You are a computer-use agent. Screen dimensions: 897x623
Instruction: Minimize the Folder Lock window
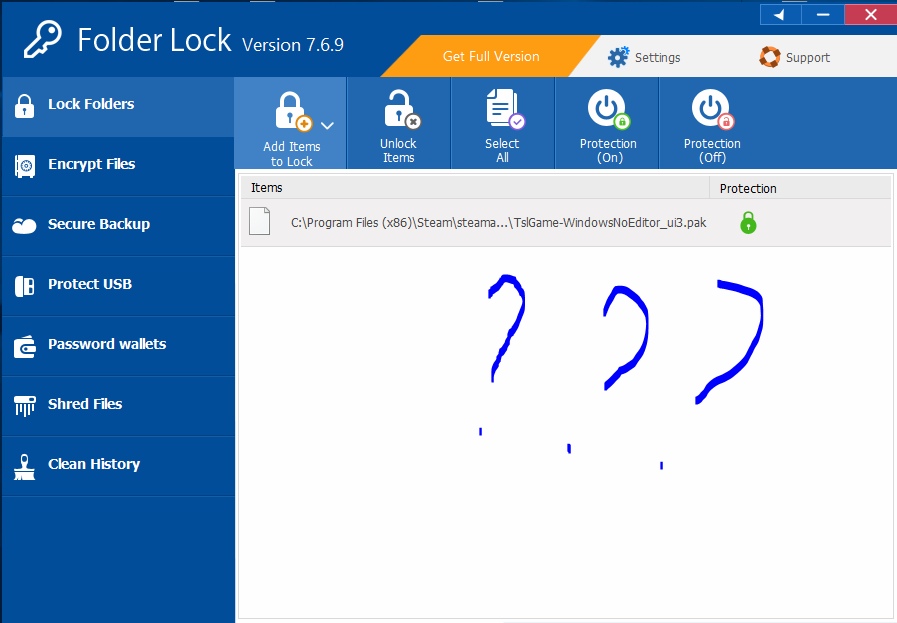(x=823, y=14)
